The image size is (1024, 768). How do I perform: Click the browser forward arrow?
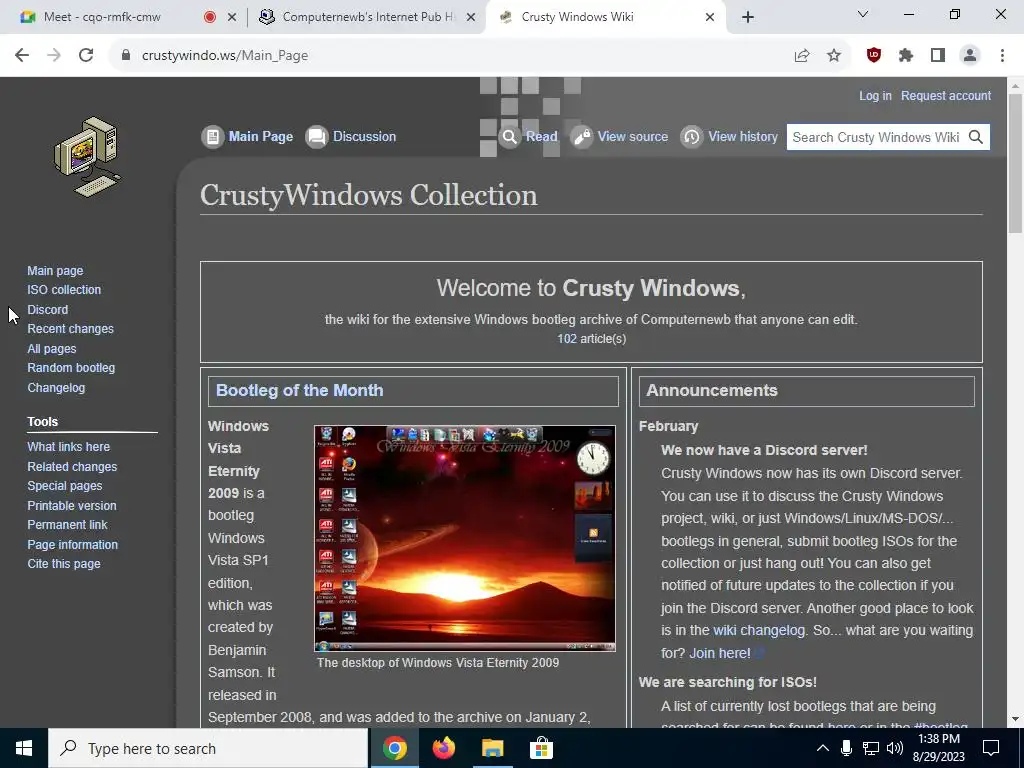pyautogui.click(x=54, y=56)
